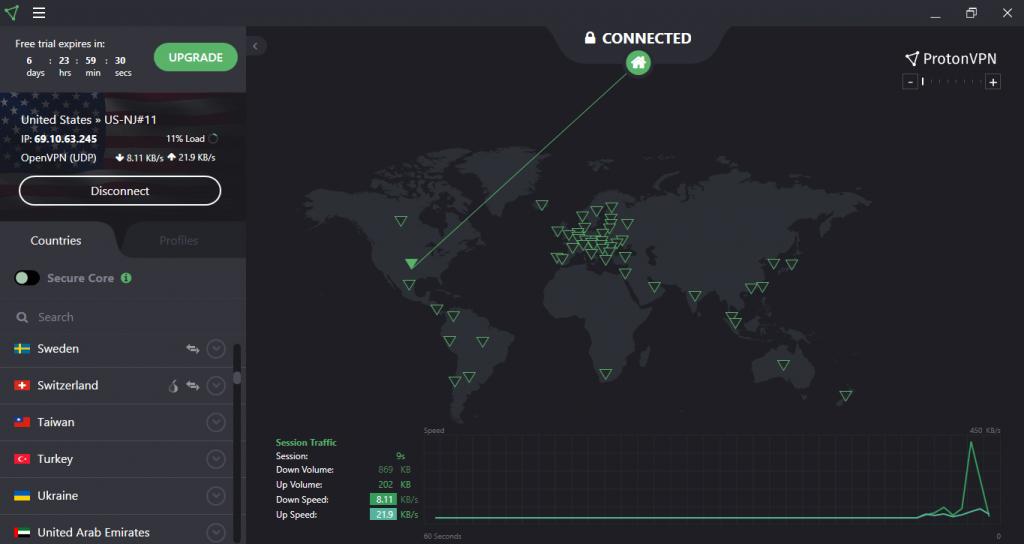Expand the Ukraine server list
This screenshot has height=544, width=1024.
[x=216, y=496]
